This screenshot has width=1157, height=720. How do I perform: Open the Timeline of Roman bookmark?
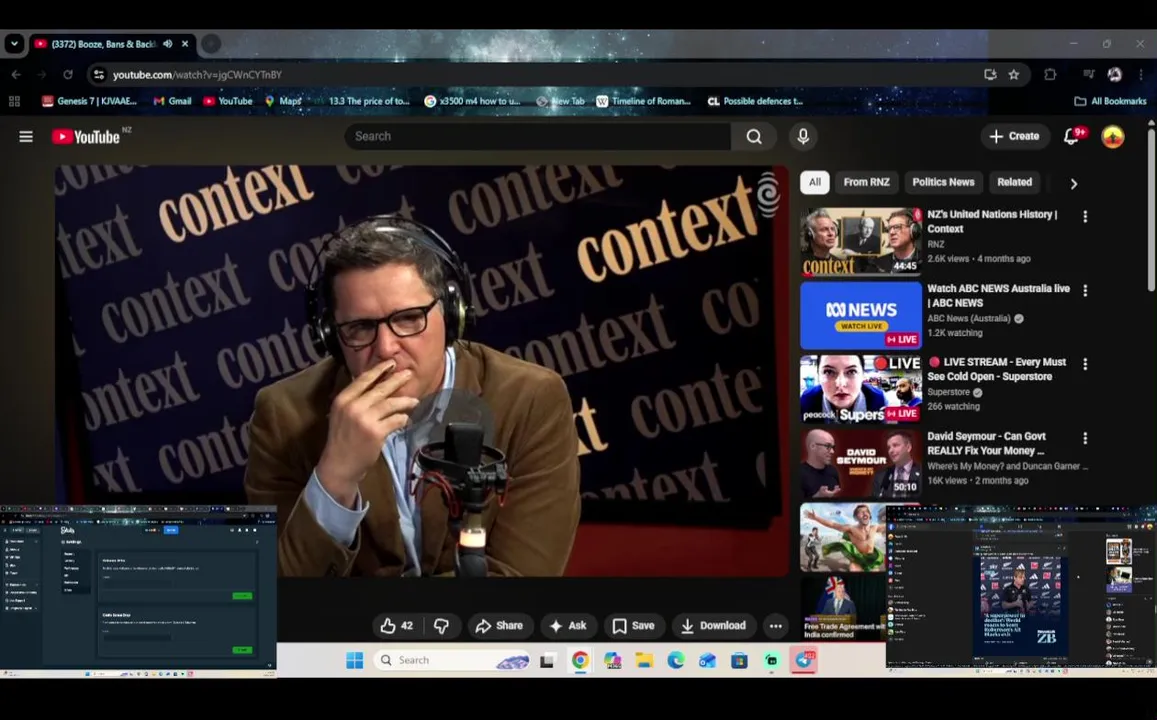(643, 101)
